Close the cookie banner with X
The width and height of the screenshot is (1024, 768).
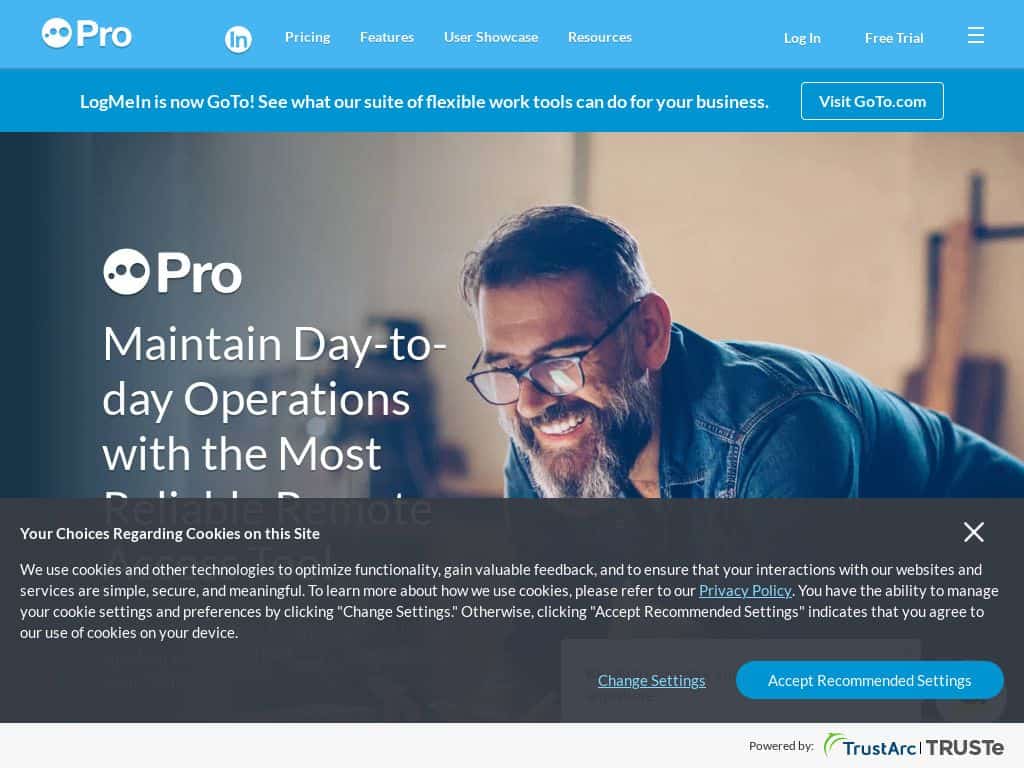(x=974, y=532)
